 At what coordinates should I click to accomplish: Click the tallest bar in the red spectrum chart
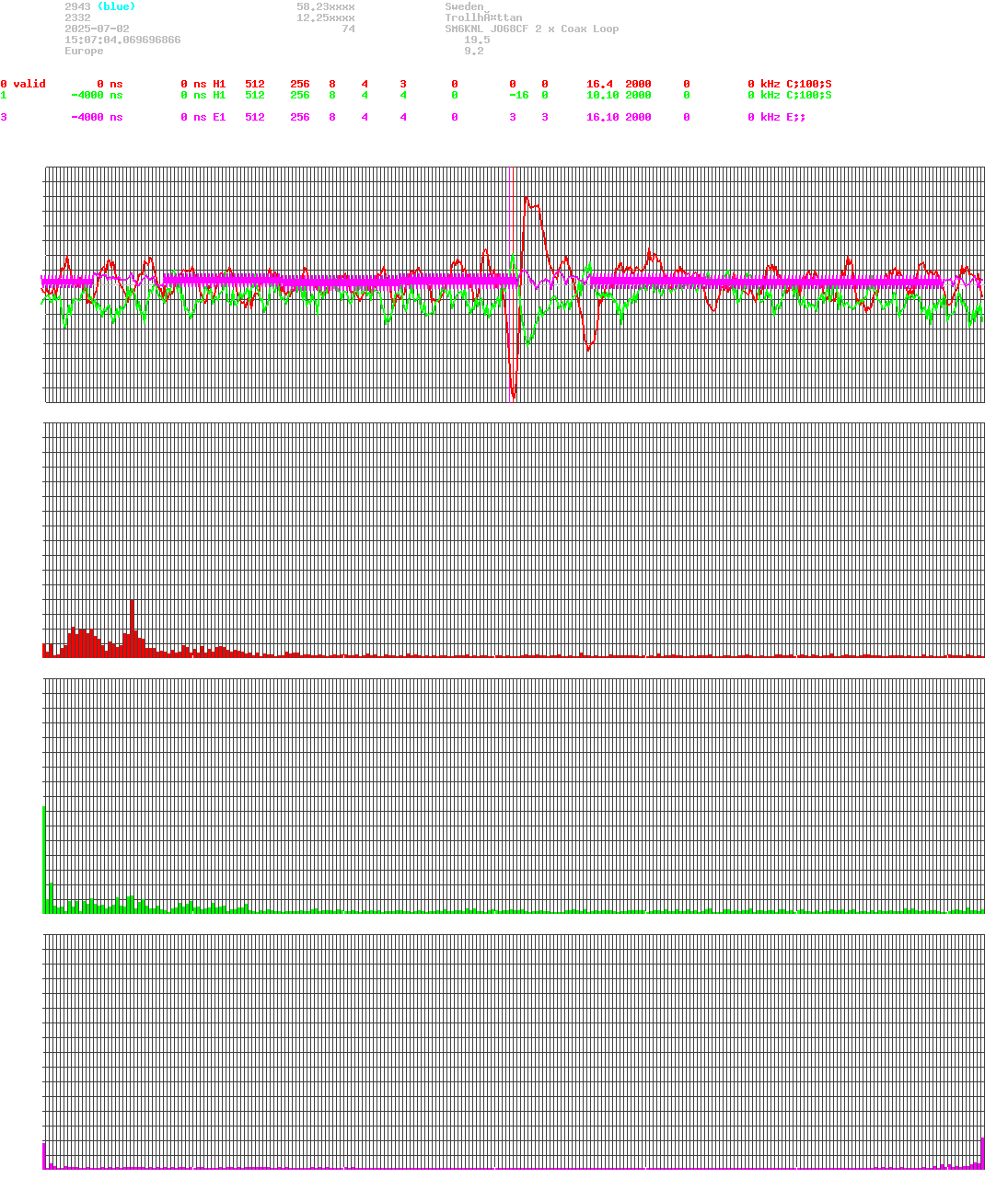133,628
